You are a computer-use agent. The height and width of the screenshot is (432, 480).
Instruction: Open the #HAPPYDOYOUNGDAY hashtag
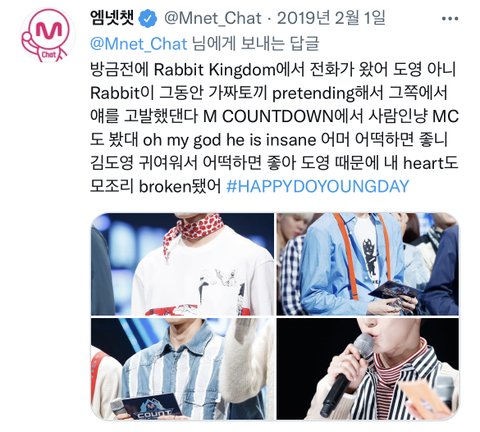coord(317,186)
